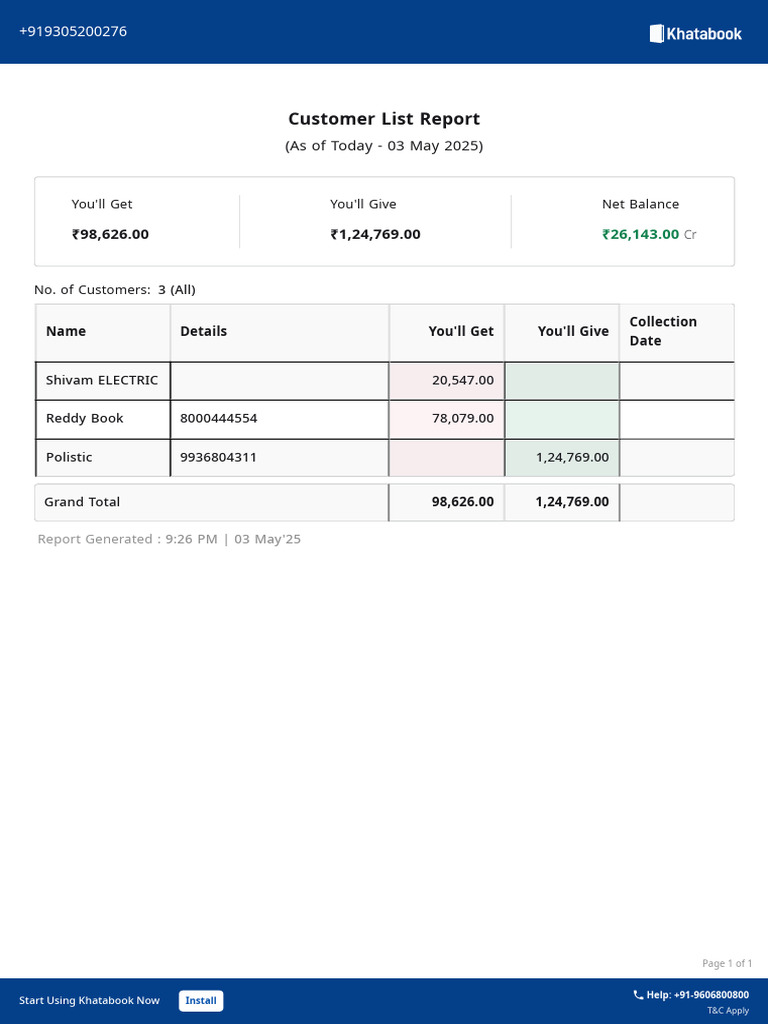Click the Net Balance label

641,204
